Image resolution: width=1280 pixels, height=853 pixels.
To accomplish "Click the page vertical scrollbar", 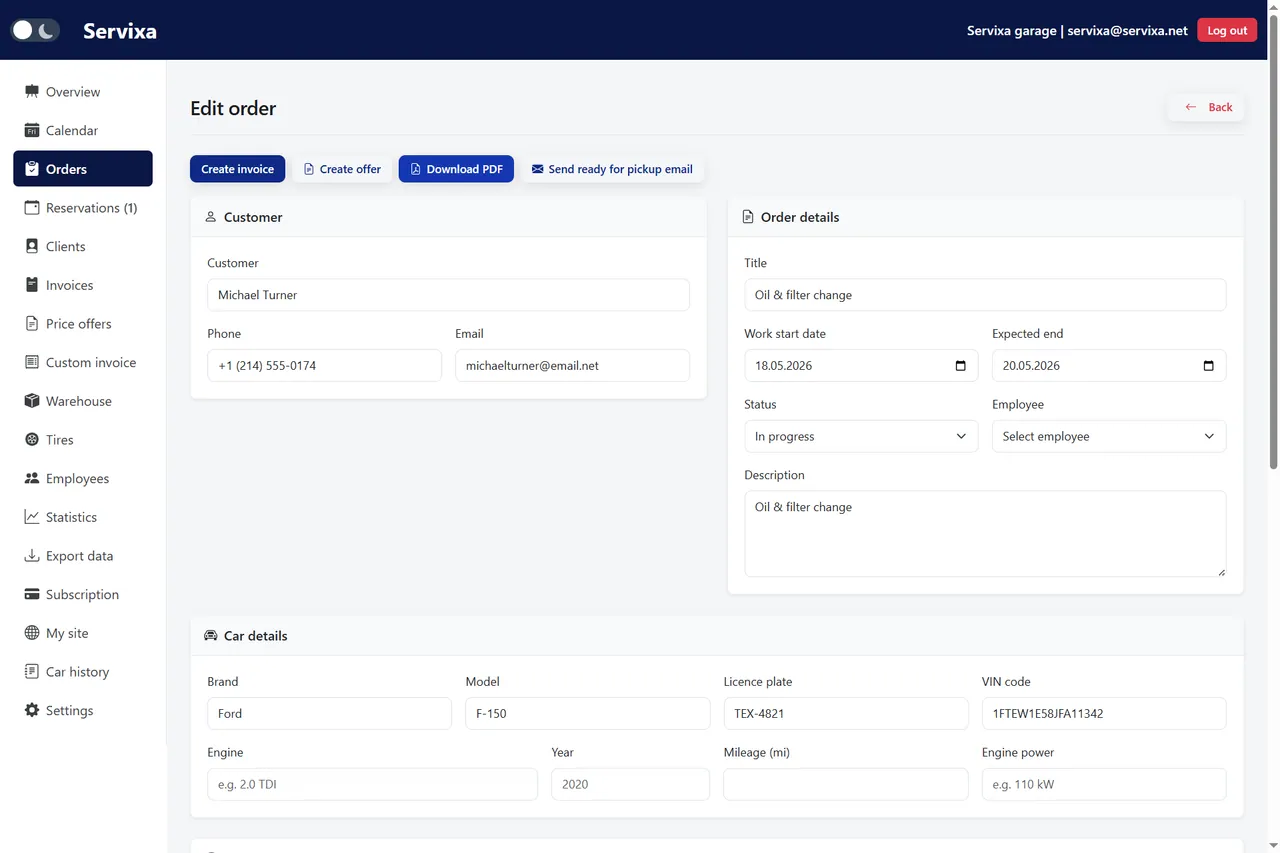I will click(1273, 240).
